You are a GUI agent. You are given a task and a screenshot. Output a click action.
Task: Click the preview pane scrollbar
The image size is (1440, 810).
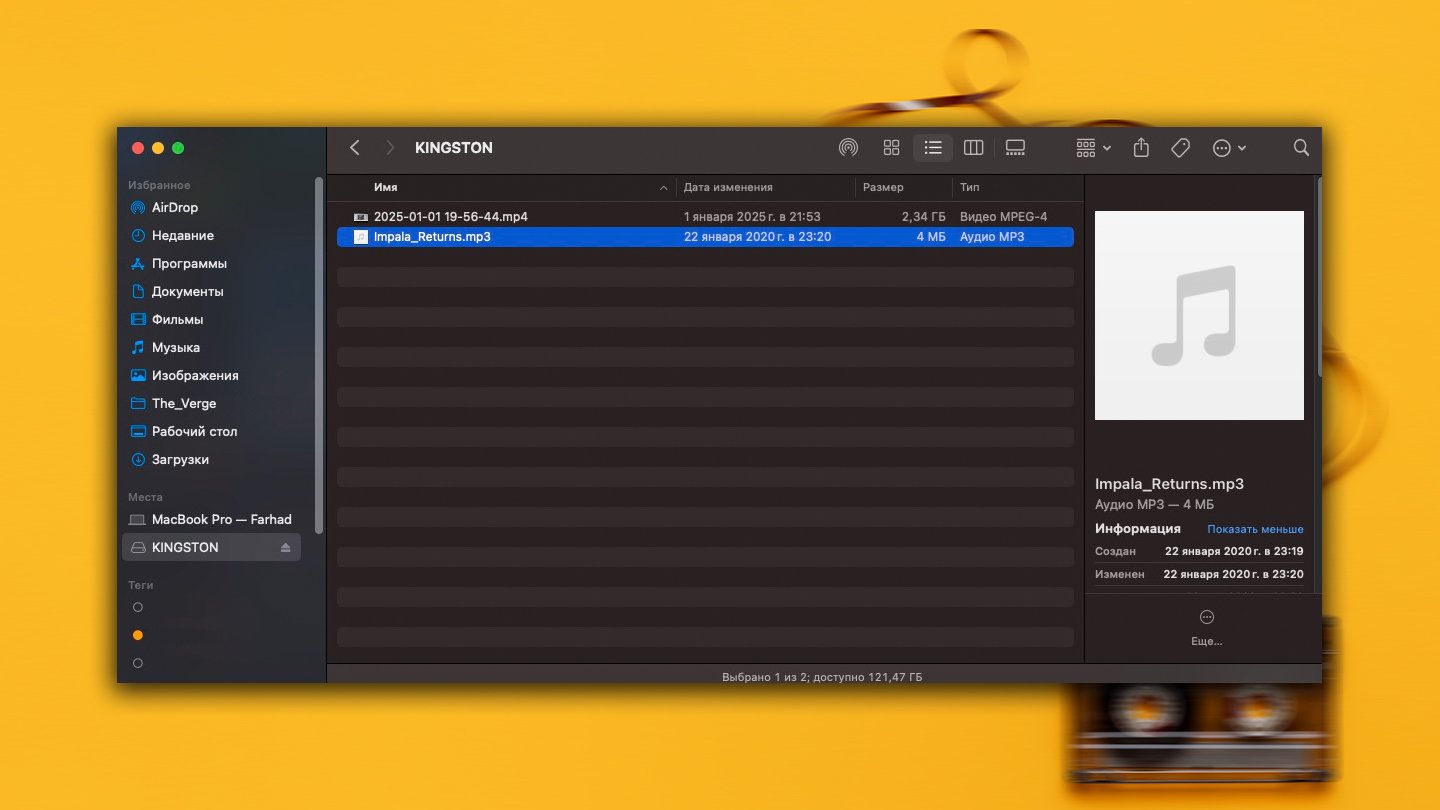pos(1320,277)
